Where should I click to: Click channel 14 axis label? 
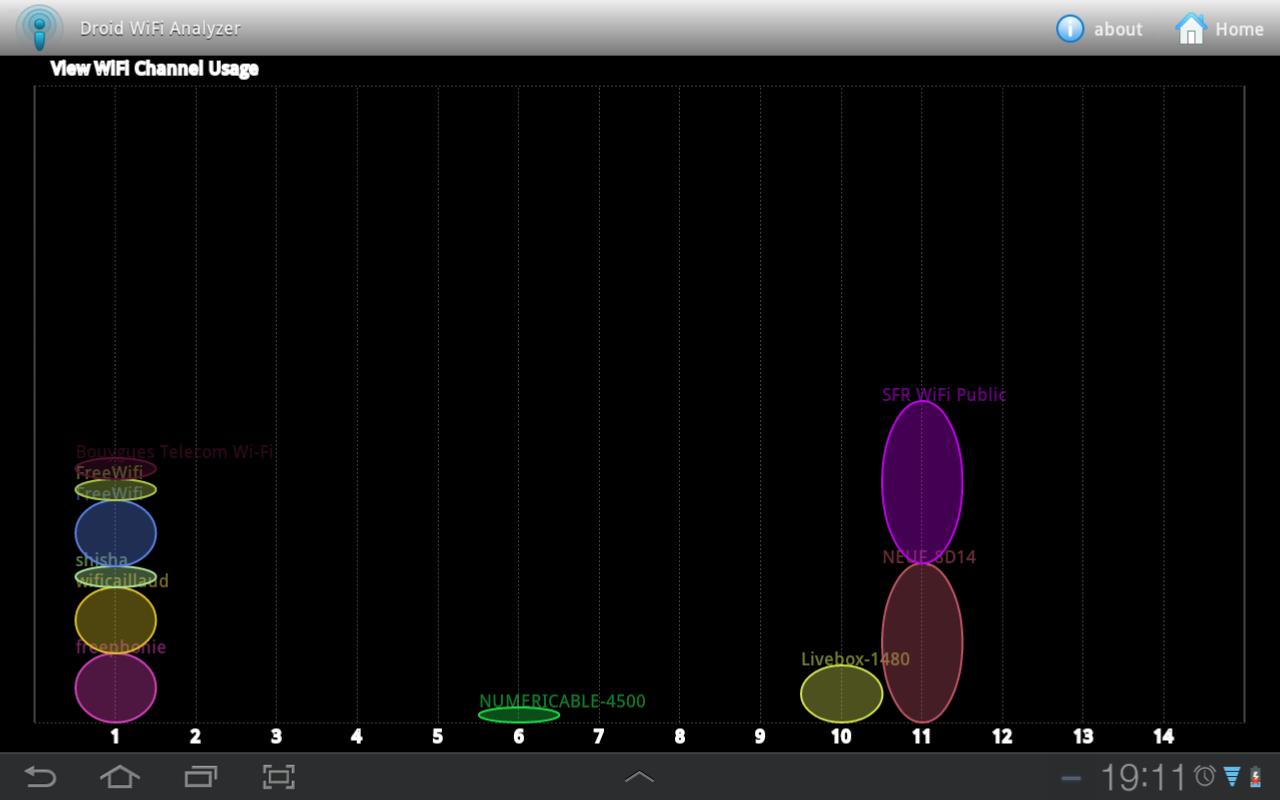1163,737
